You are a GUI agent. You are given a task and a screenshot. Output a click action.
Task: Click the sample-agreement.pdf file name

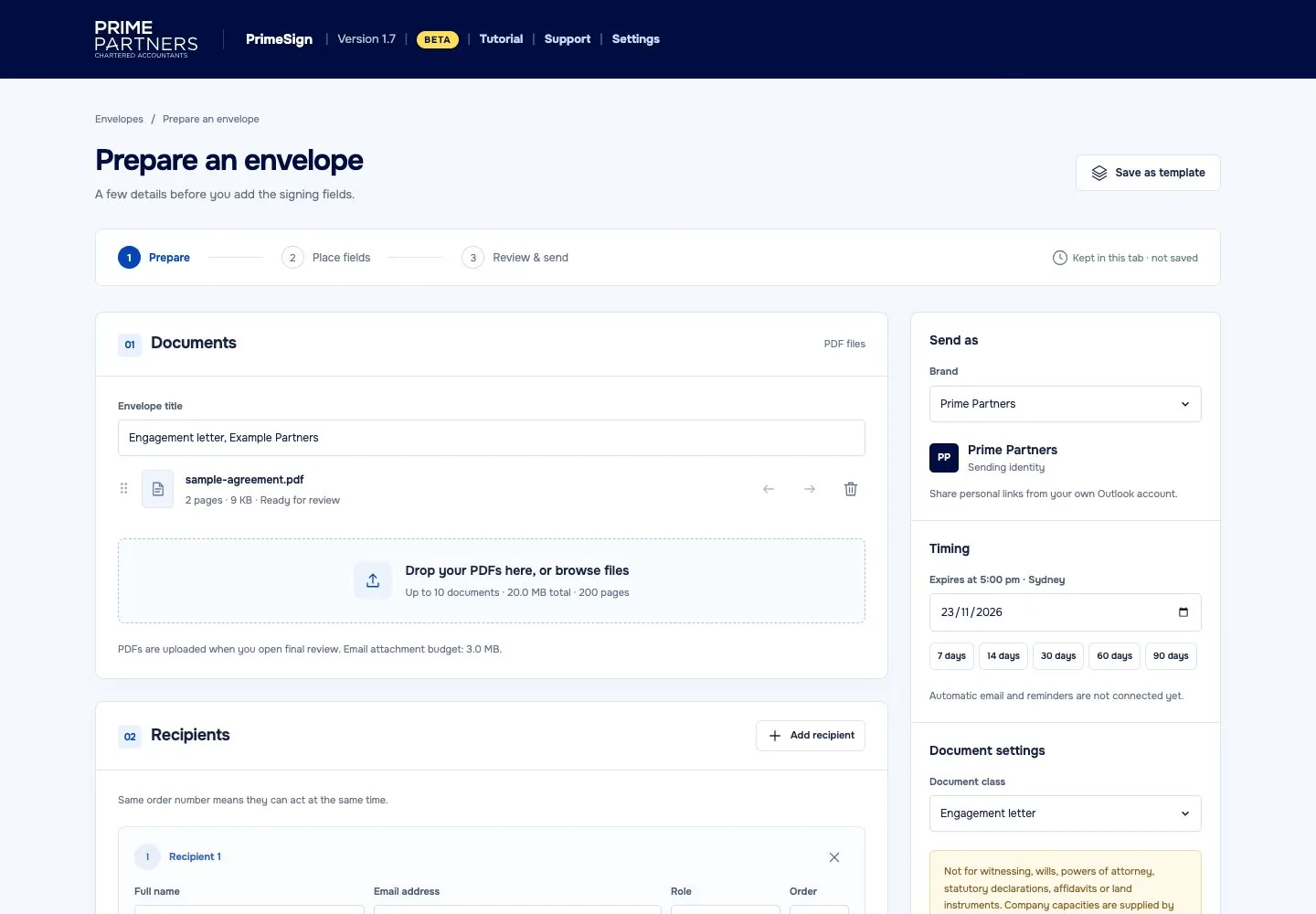[245, 480]
